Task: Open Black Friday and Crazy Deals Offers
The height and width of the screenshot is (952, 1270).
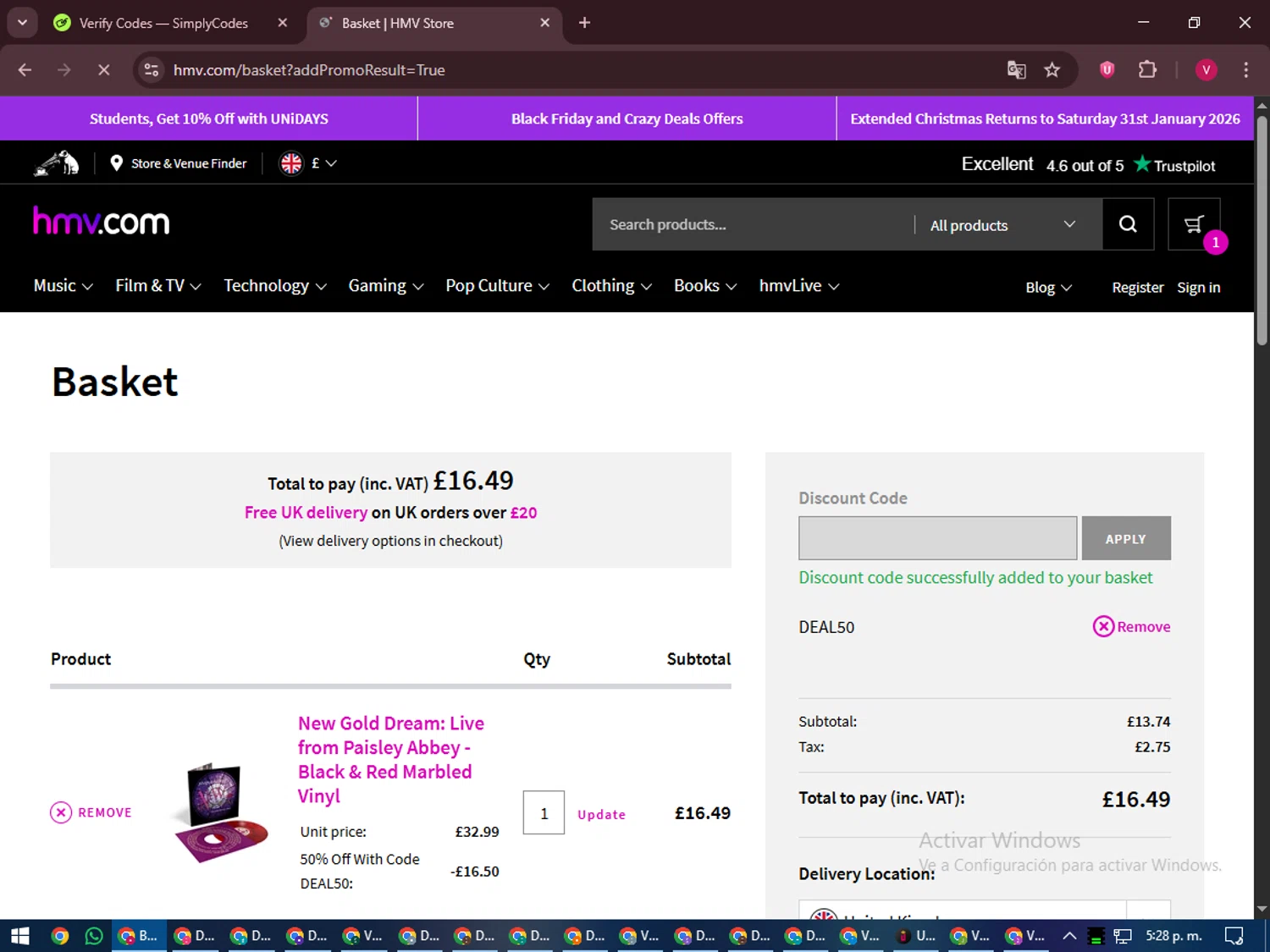Action: click(627, 118)
